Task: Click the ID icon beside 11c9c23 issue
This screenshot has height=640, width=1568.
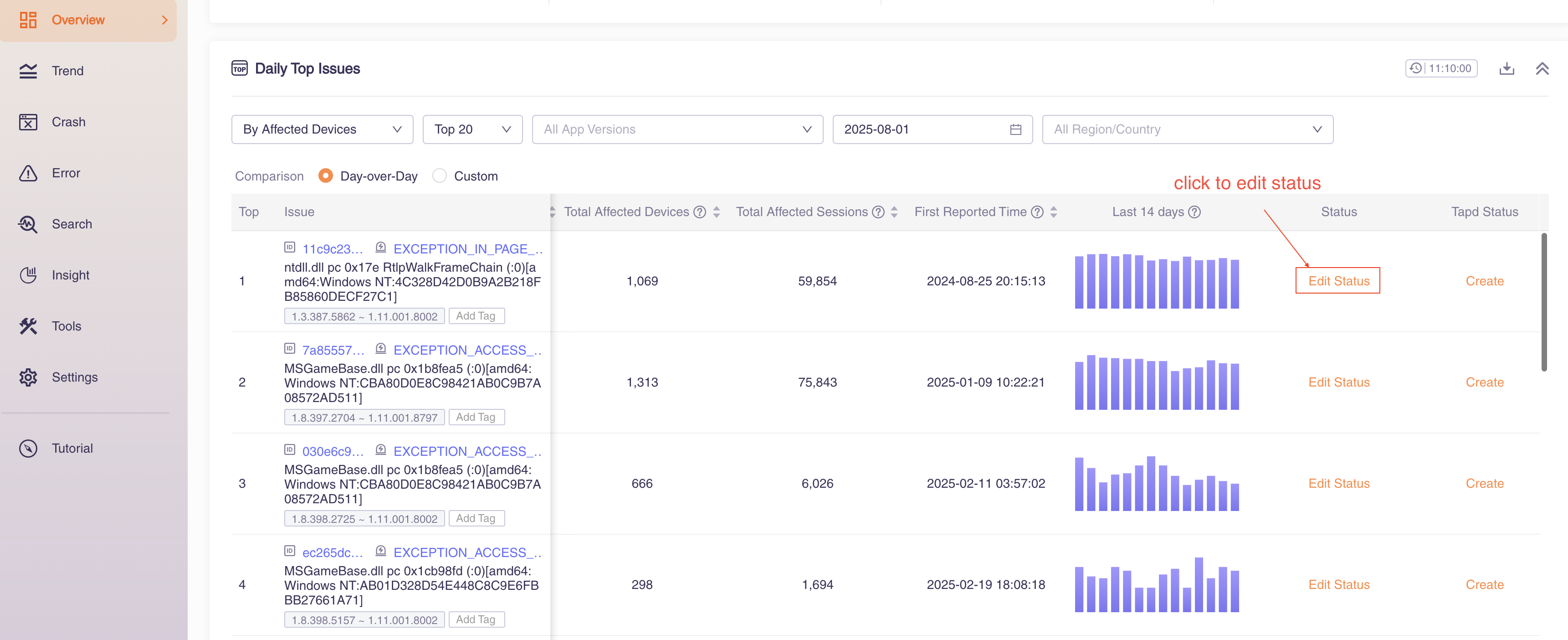Action: click(290, 247)
